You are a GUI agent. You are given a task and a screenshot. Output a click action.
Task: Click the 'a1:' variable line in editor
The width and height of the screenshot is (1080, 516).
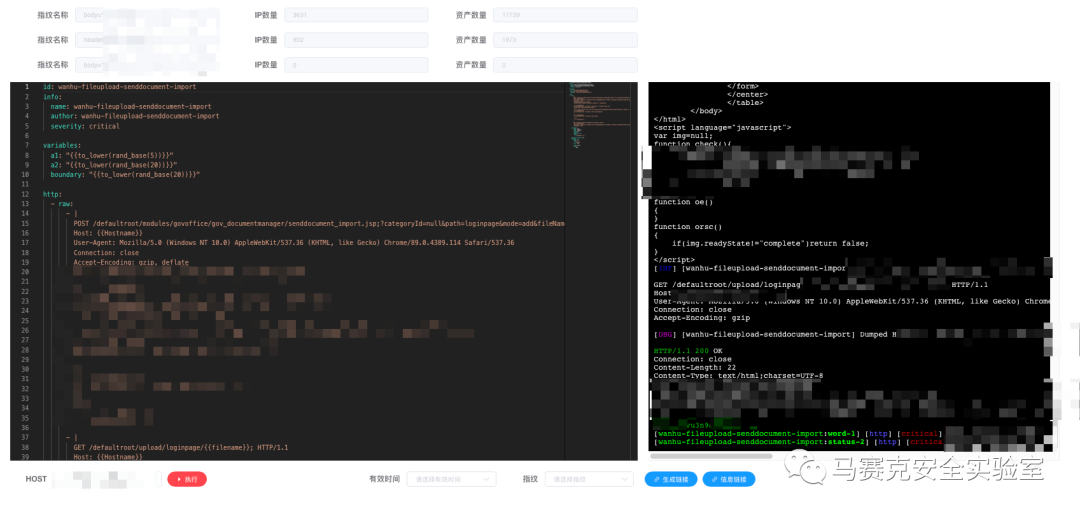tap(112, 156)
